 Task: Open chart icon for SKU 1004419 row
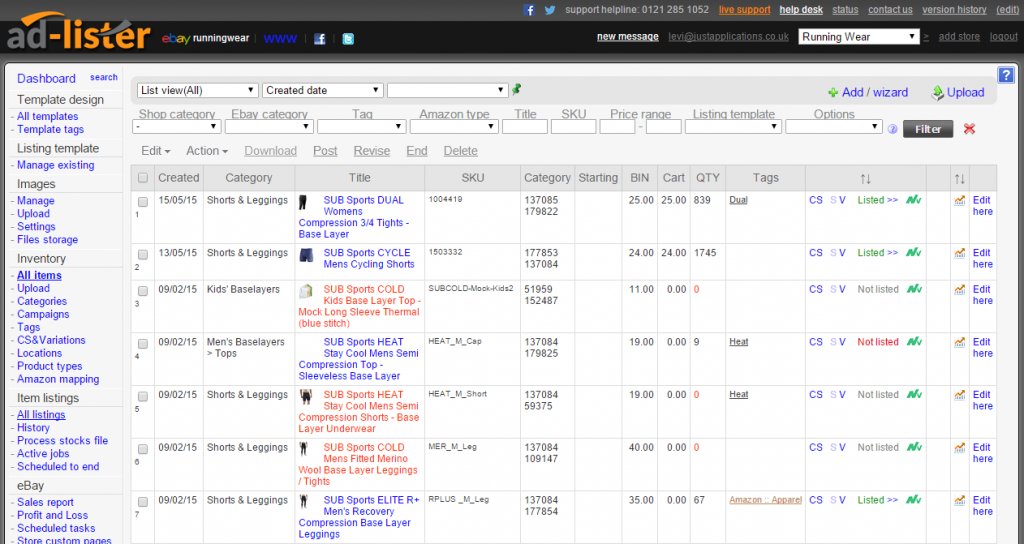click(x=959, y=200)
